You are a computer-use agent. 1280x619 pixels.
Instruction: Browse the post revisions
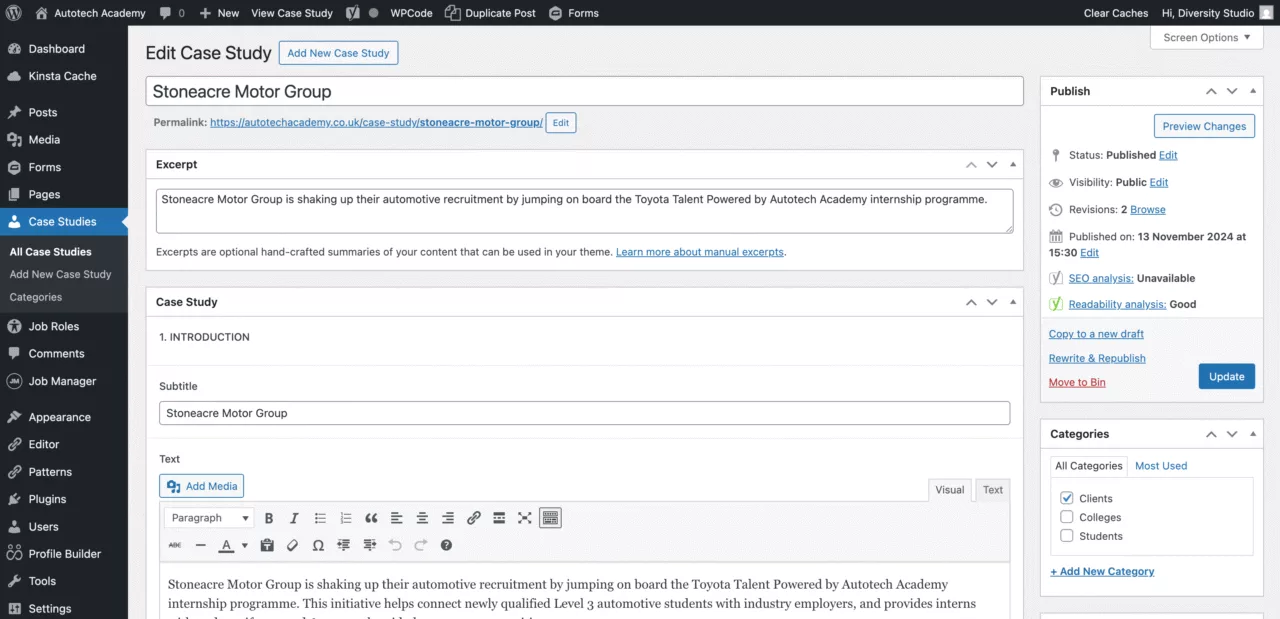coord(1148,210)
